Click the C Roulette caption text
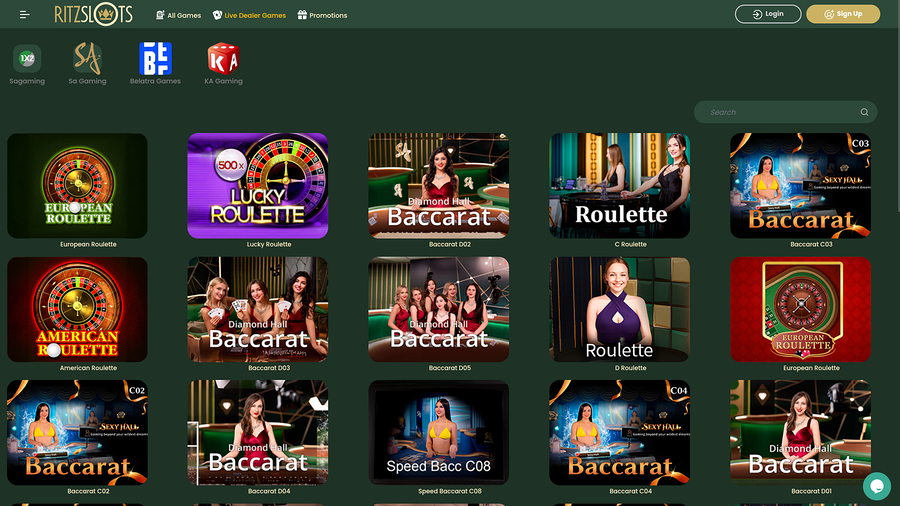 click(630, 244)
